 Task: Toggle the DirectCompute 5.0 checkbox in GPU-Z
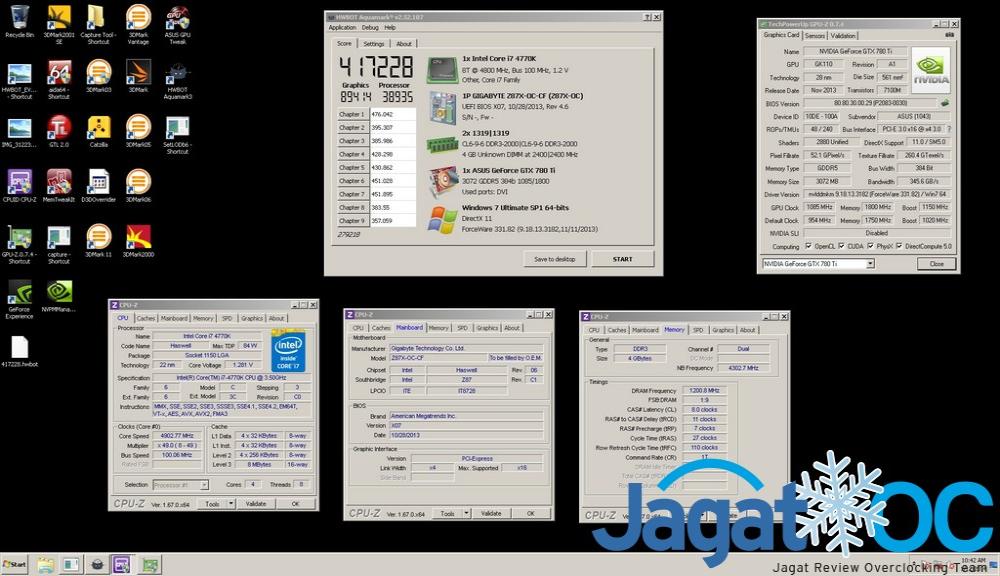click(x=899, y=246)
